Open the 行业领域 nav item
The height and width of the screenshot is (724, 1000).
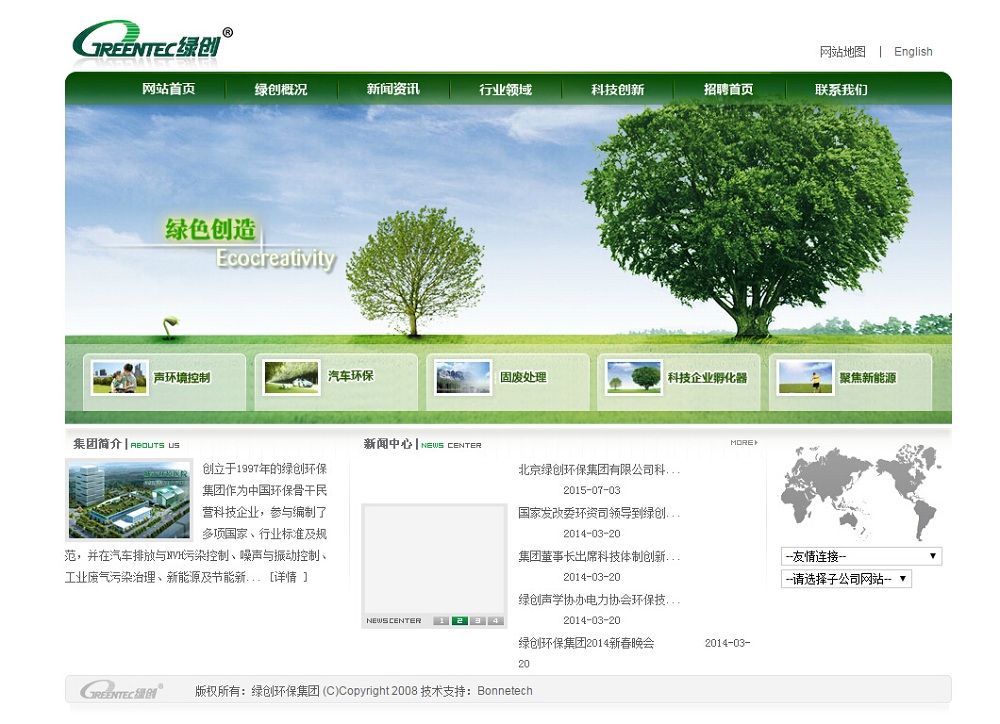(505, 89)
